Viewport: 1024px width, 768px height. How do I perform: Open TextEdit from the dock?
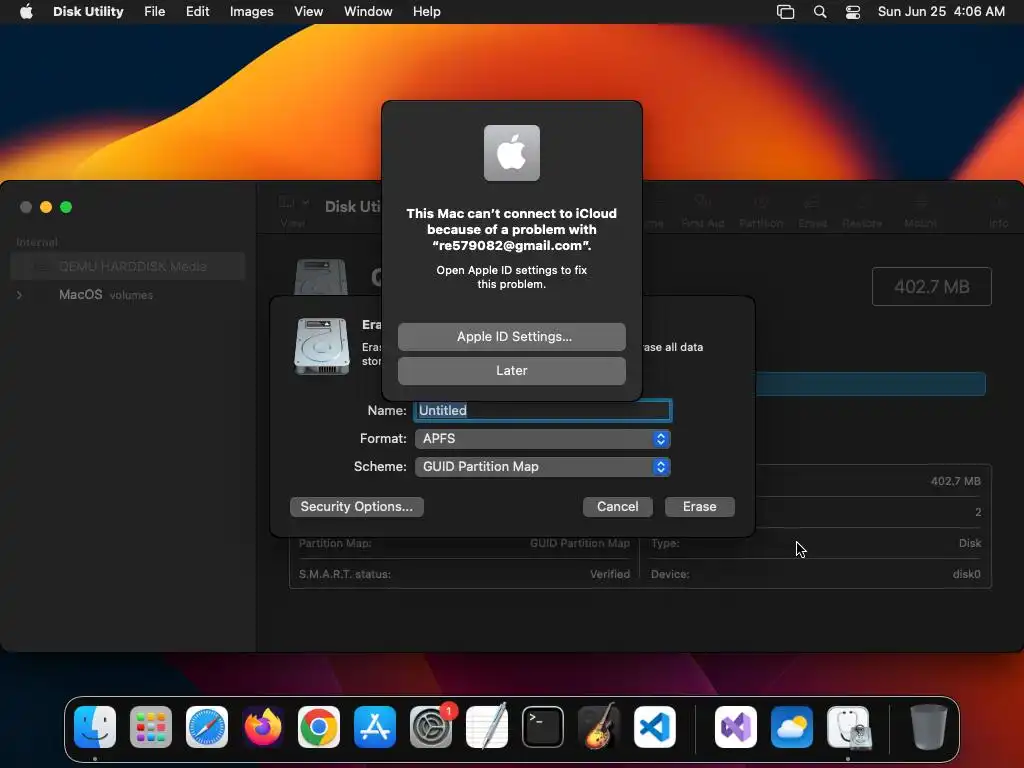pos(487,727)
